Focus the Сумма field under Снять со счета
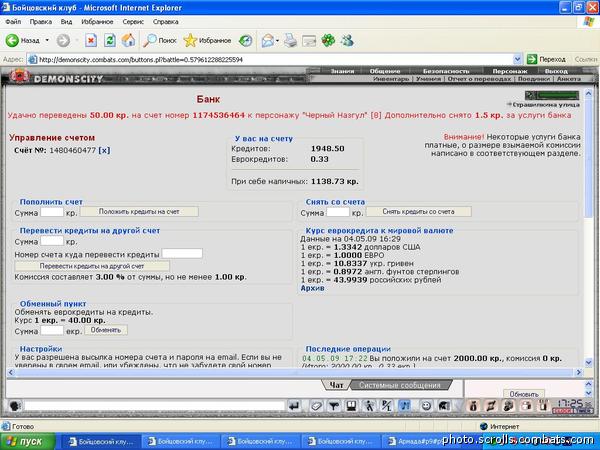The image size is (600, 450). (338, 212)
